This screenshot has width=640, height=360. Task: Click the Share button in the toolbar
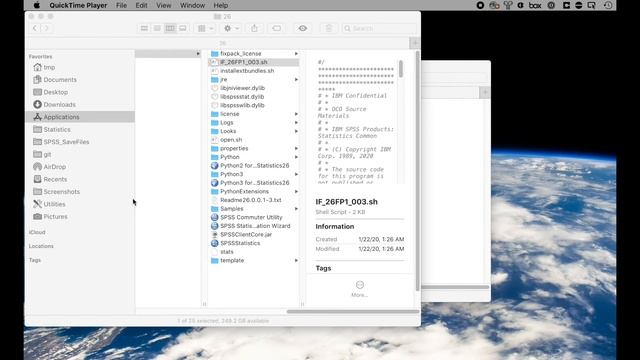coord(254,28)
